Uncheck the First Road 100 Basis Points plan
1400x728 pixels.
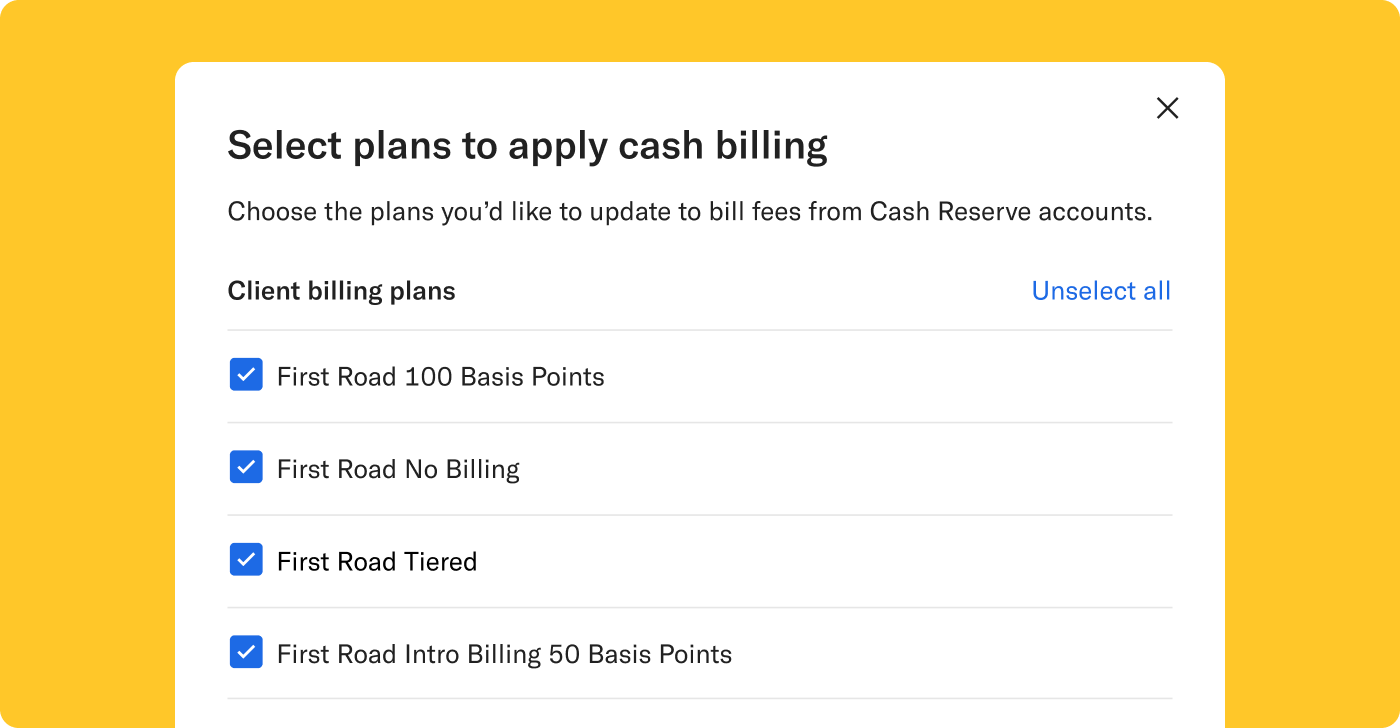pyautogui.click(x=246, y=375)
